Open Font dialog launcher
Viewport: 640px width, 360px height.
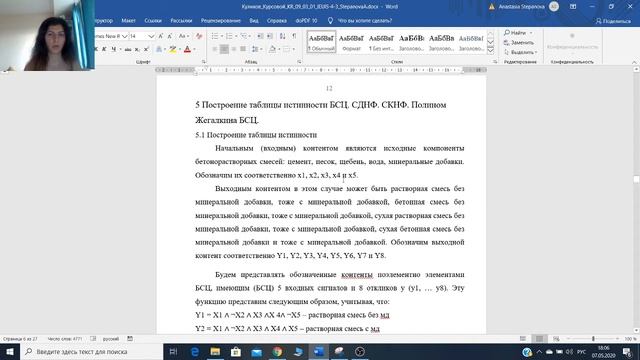coord(203,62)
